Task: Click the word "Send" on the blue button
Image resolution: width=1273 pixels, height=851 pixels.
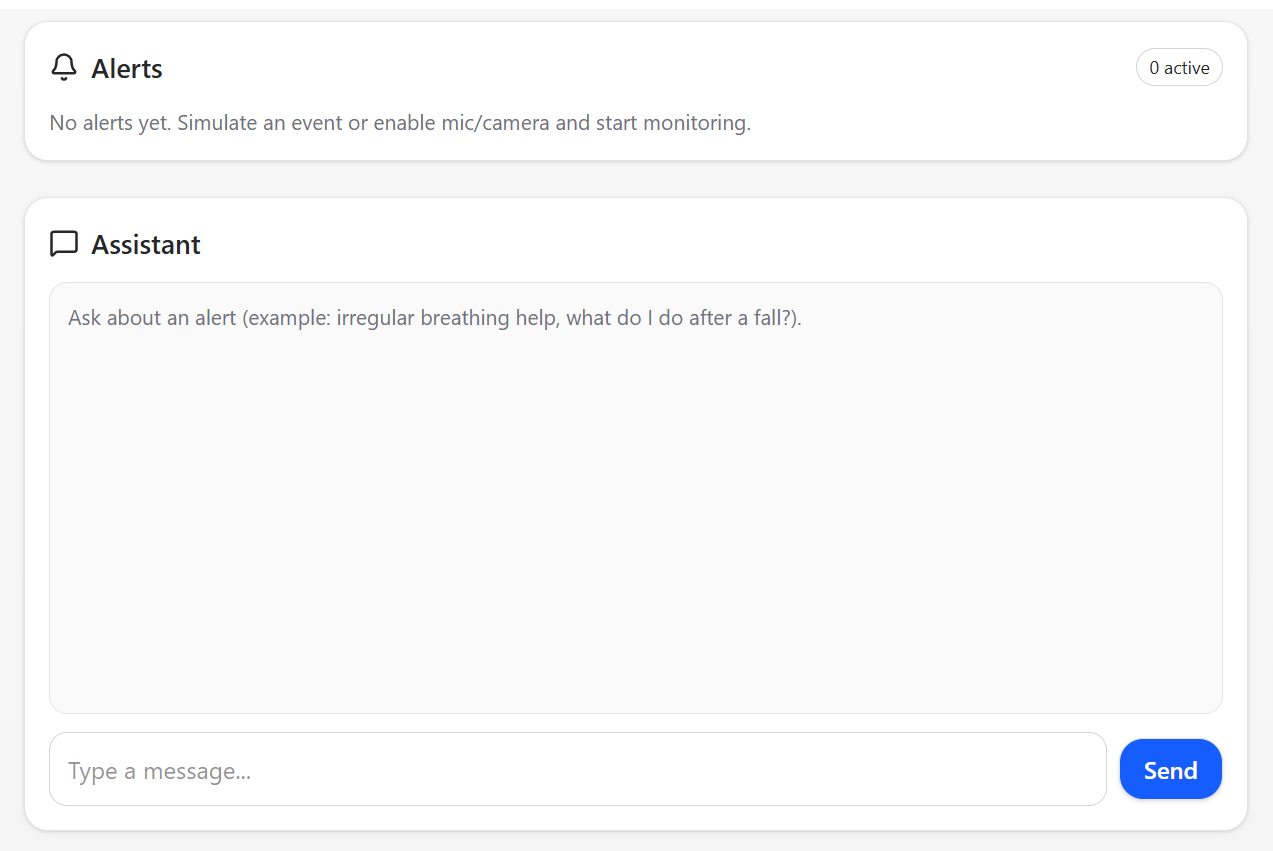Action: [1171, 770]
